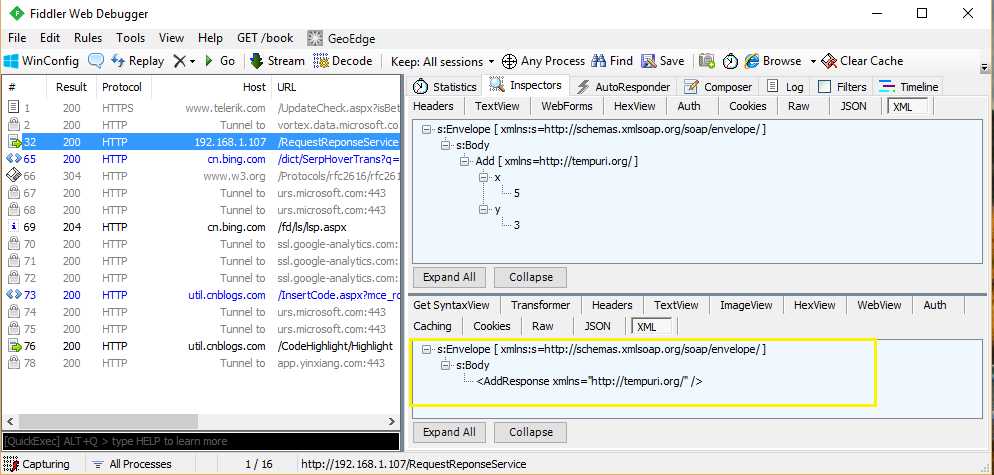994x475 pixels.
Task: Open Find sessions tool
Action: [x=612, y=61]
